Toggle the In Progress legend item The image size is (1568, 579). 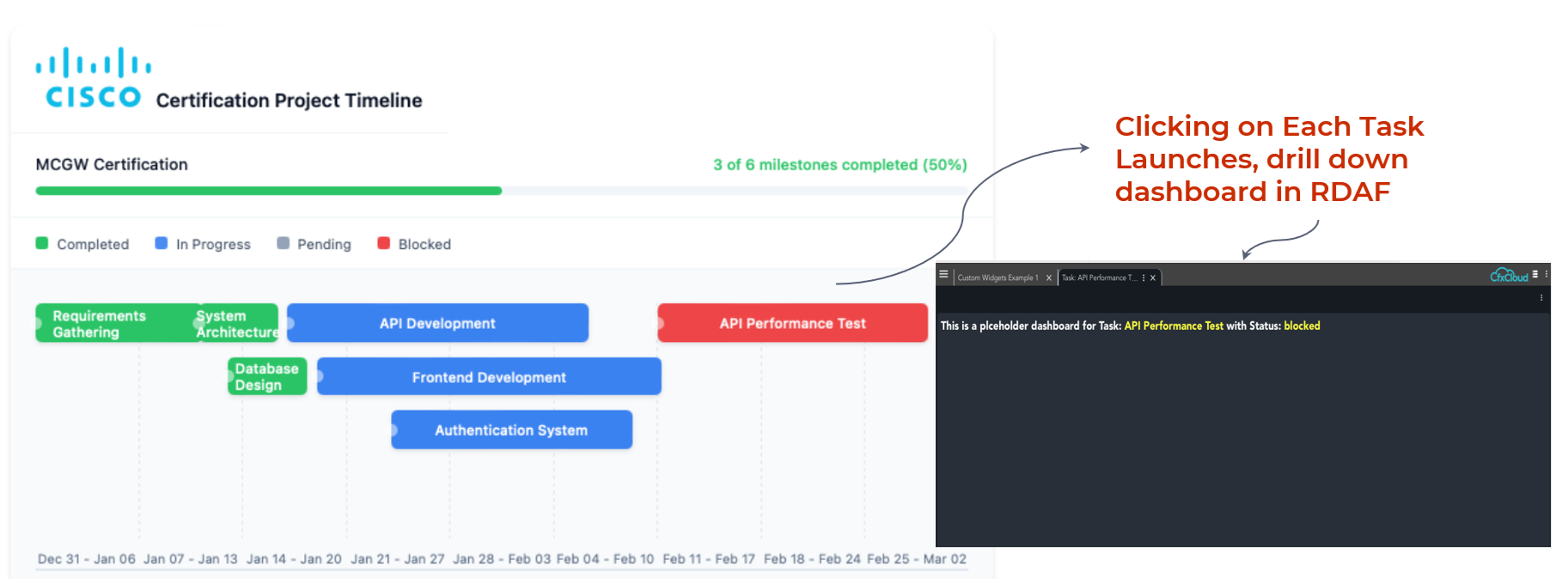203,244
